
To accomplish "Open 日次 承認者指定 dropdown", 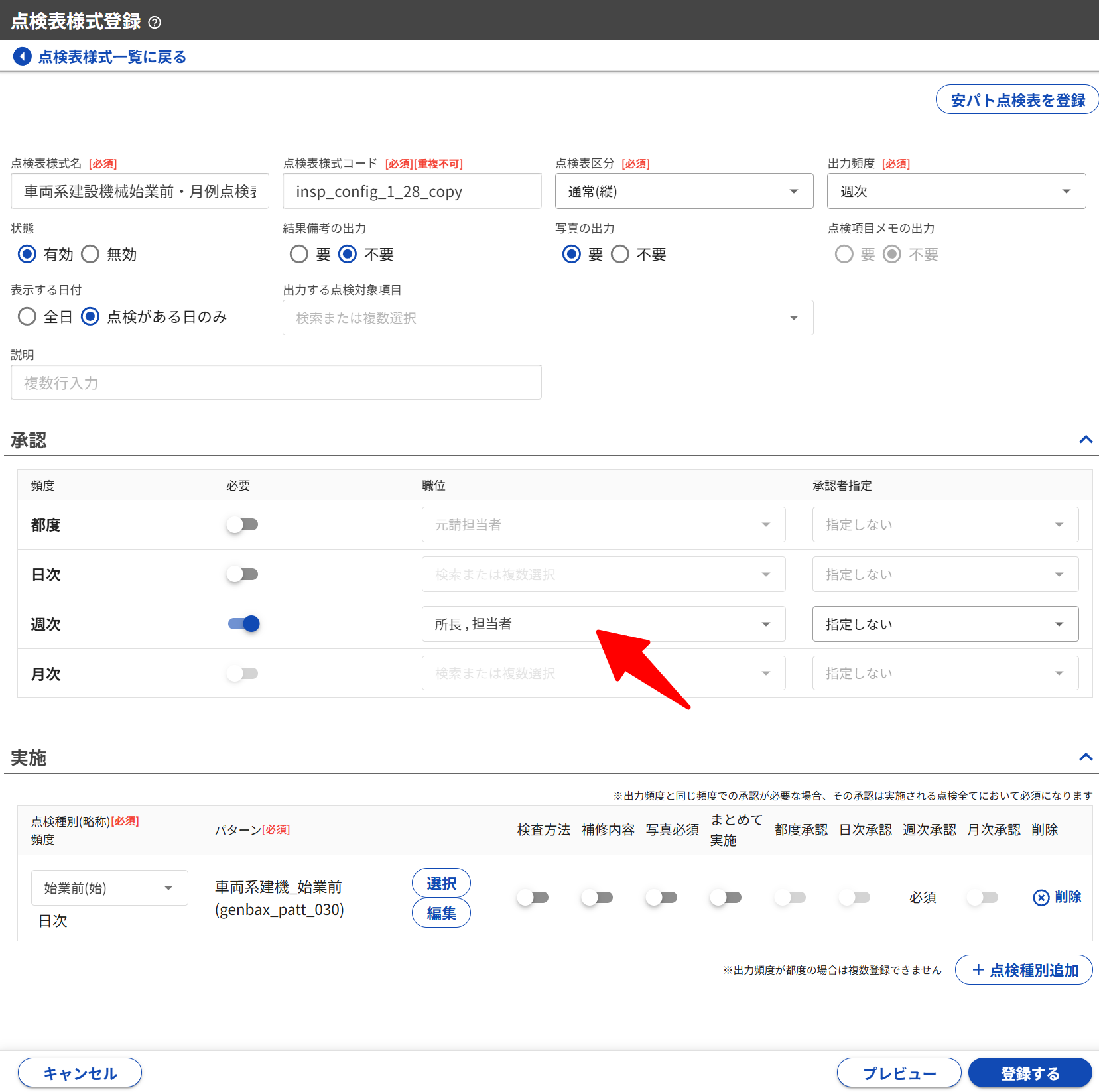I will click(x=945, y=574).
